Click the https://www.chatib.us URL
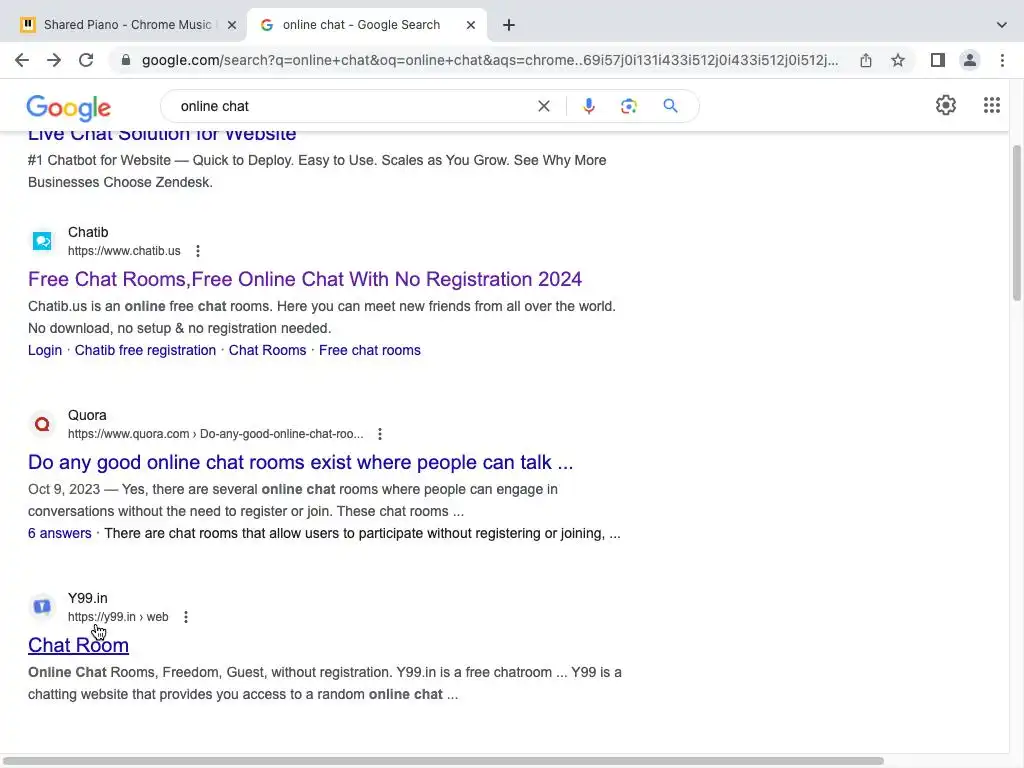The height and width of the screenshot is (768, 1024). pos(124,251)
